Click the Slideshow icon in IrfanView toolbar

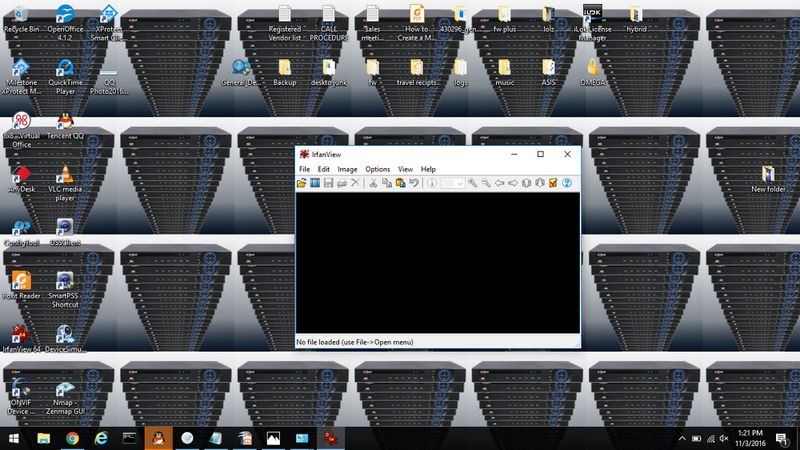[x=316, y=183]
